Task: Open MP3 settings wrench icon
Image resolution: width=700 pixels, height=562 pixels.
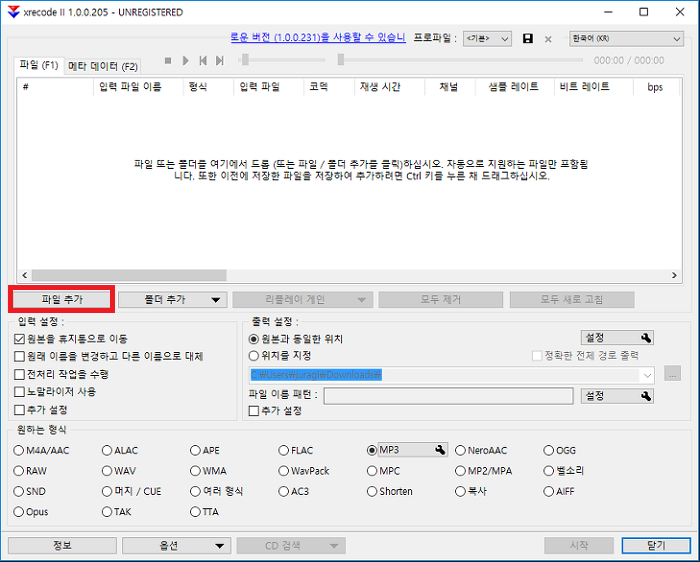Action: [x=440, y=450]
